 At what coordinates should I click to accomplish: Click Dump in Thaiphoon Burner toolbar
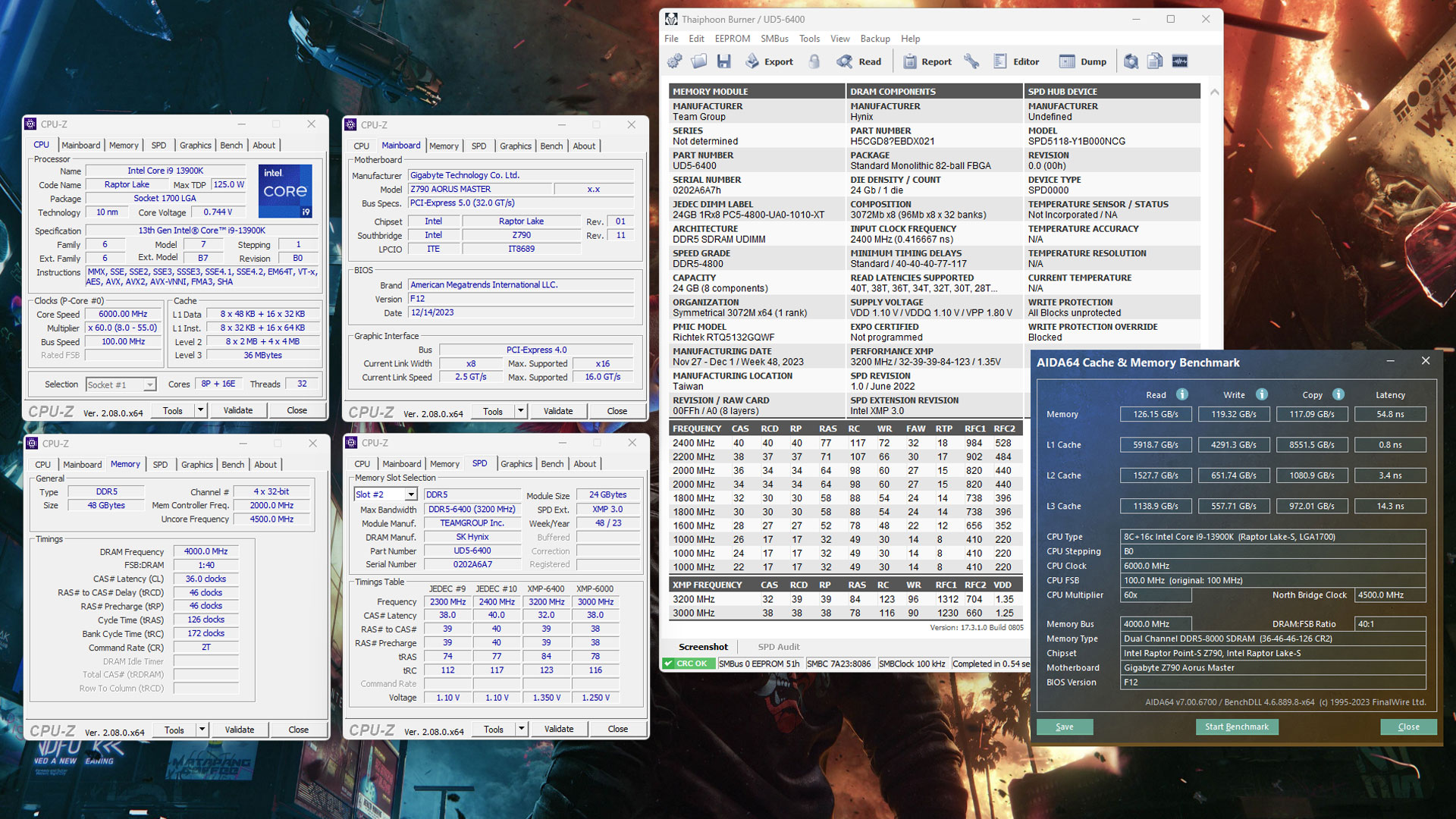point(1083,61)
